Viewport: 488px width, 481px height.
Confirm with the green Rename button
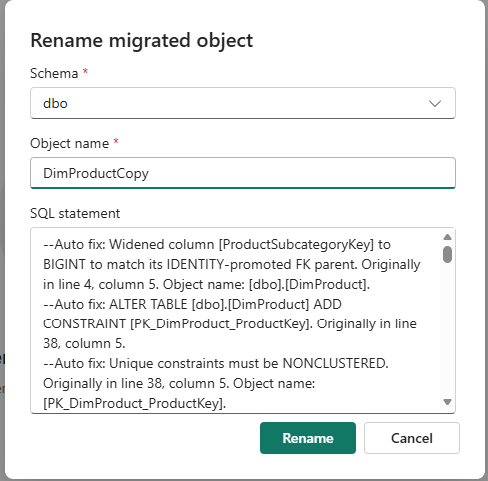click(308, 438)
